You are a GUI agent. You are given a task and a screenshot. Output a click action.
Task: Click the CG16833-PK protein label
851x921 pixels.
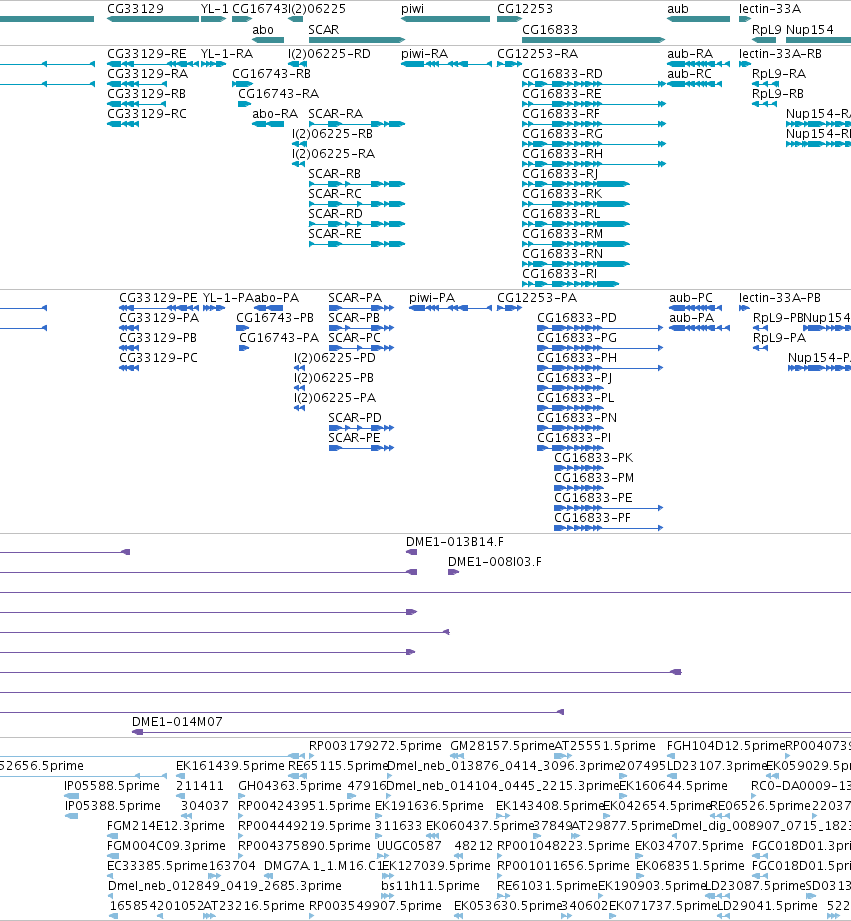coord(594,458)
